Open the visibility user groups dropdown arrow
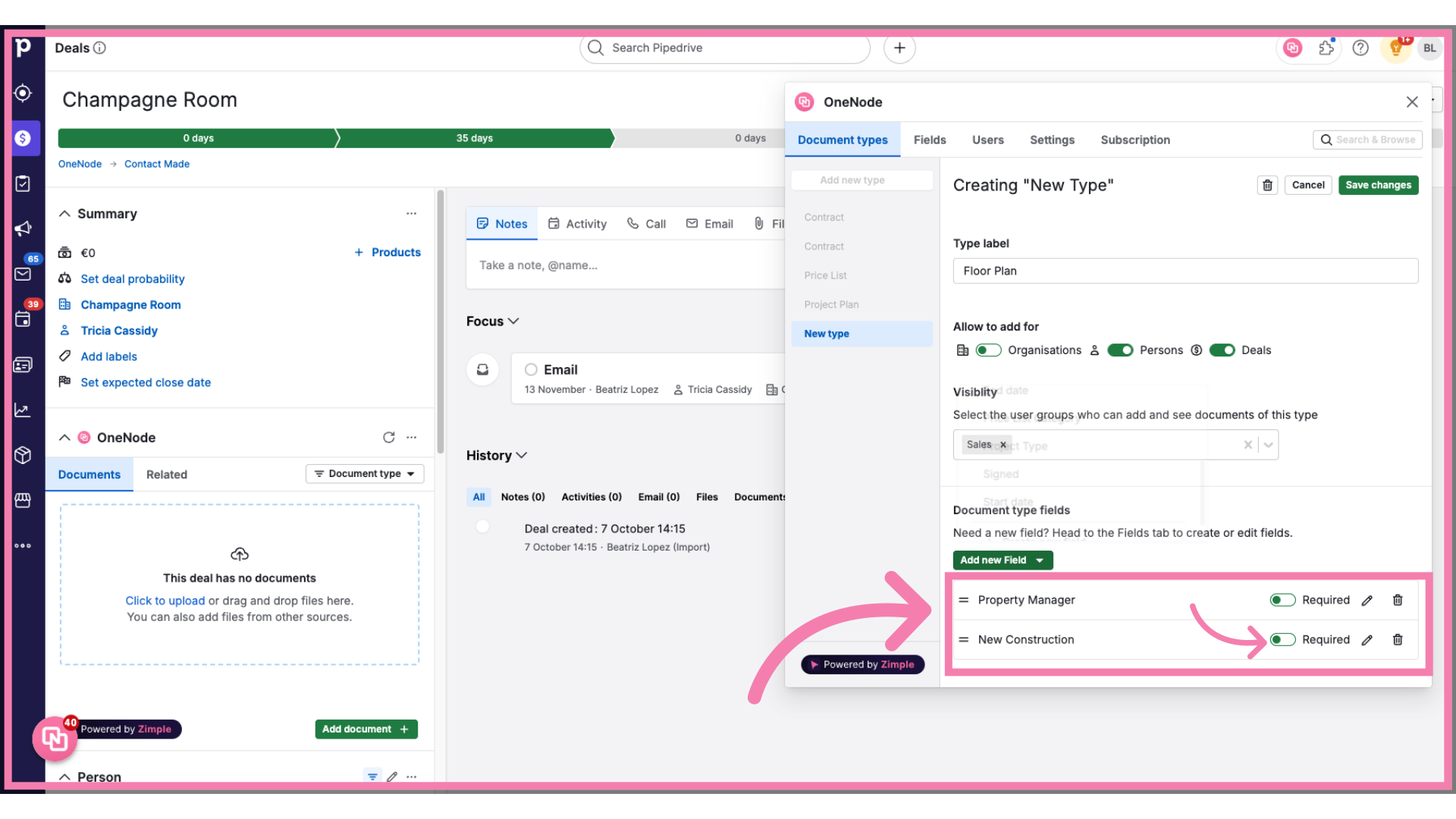Screen dimensions: 1456x819 point(1268,445)
